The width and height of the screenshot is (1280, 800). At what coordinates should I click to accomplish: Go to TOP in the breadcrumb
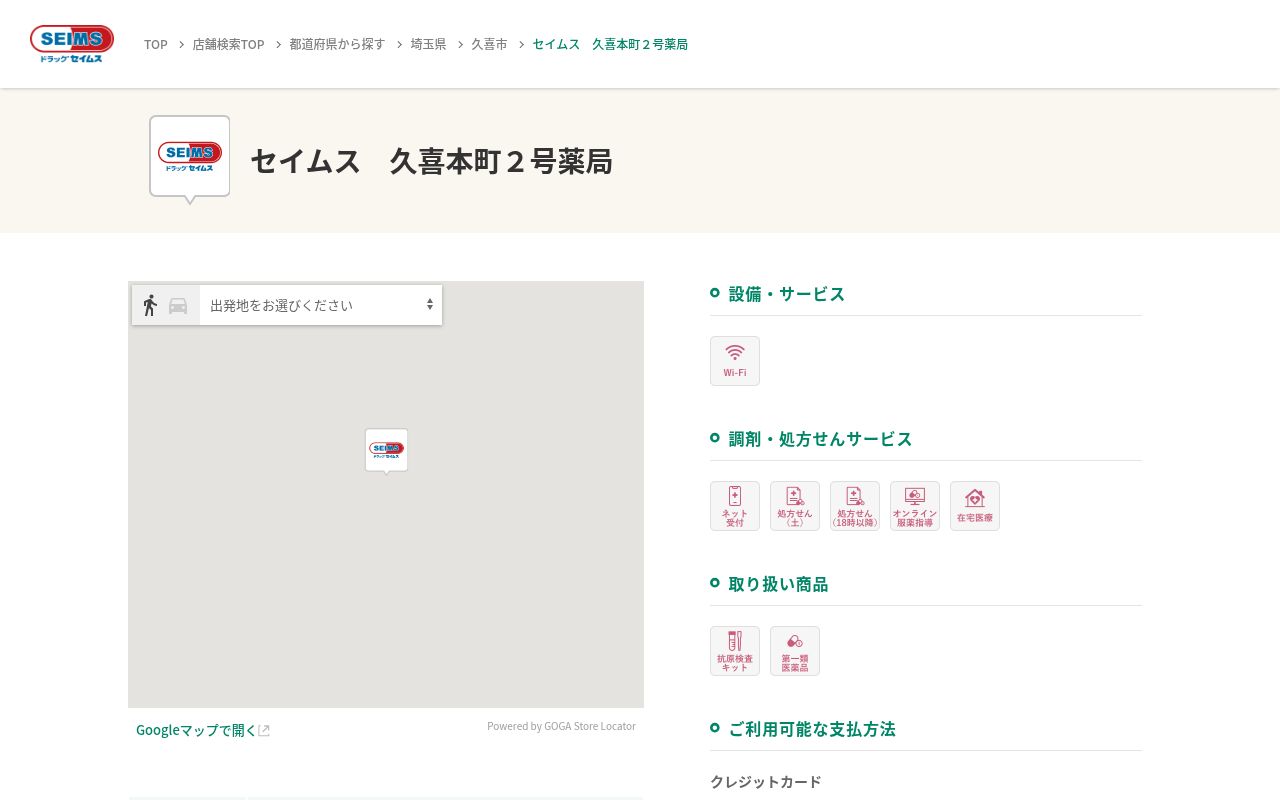(156, 44)
